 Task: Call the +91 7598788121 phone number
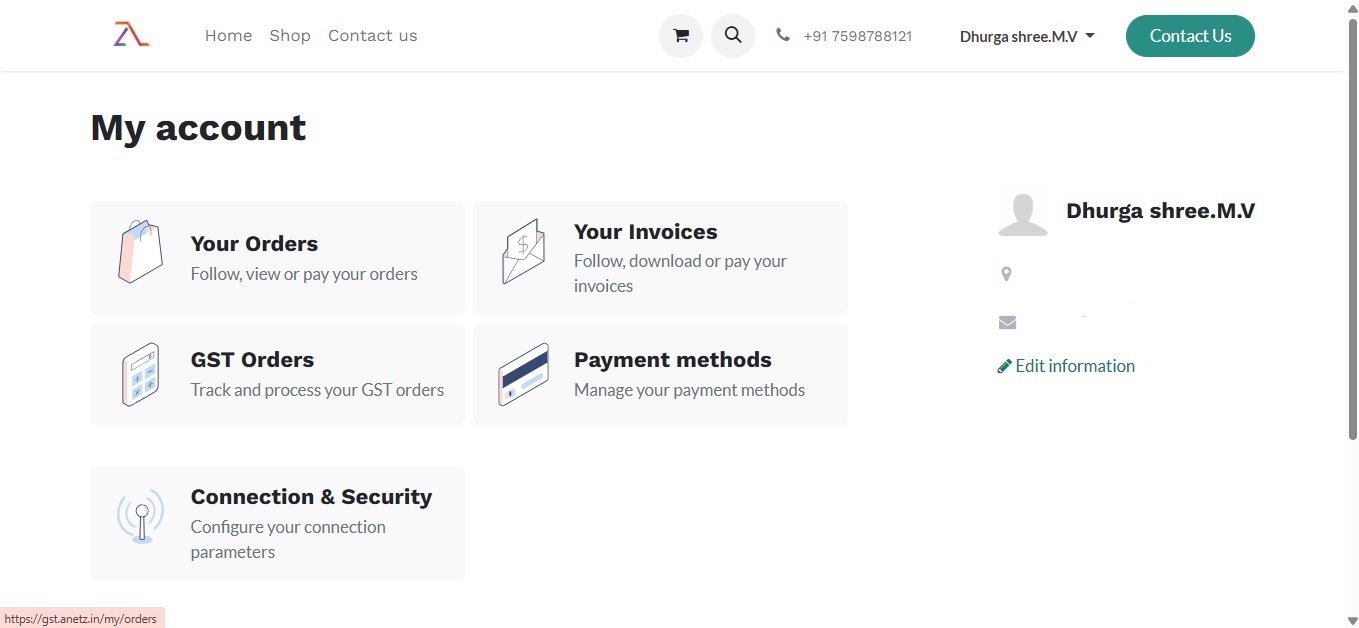point(857,36)
